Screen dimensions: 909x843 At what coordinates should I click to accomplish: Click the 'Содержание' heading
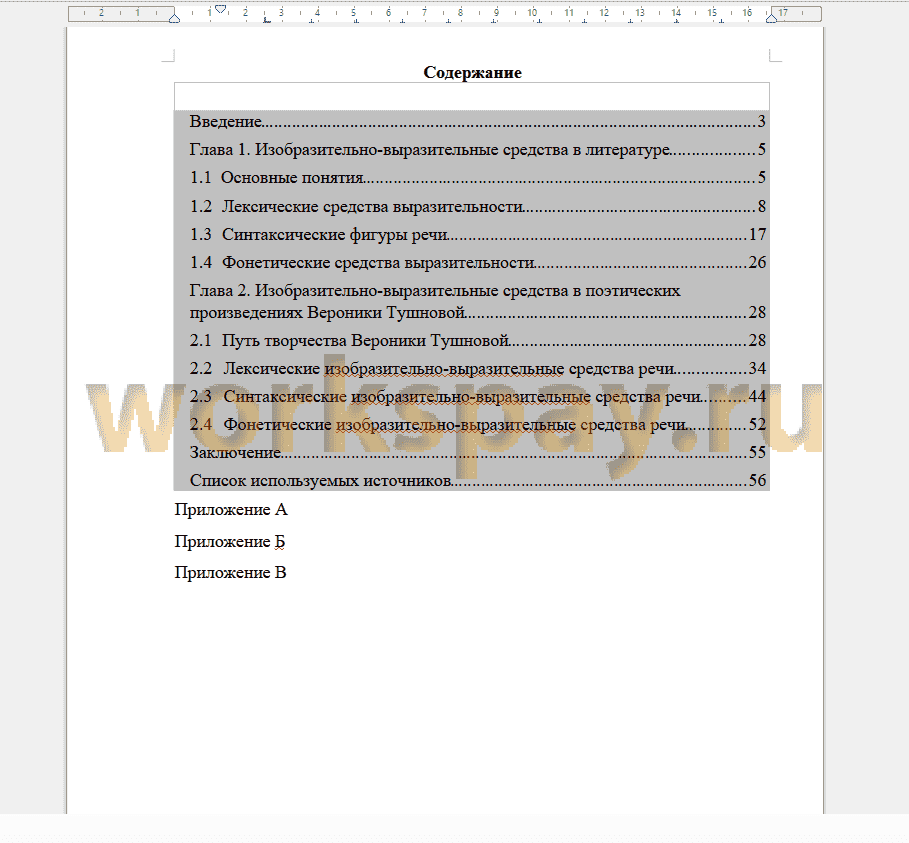click(x=472, y=72)
